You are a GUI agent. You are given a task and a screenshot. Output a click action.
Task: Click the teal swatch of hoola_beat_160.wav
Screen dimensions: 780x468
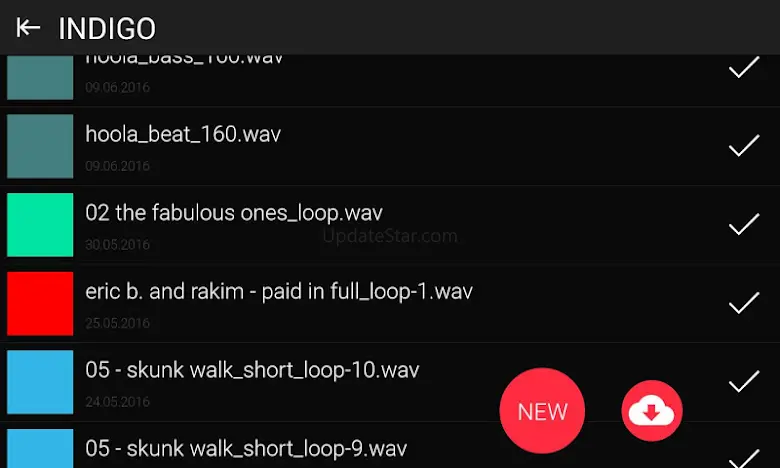pos(40,146)
